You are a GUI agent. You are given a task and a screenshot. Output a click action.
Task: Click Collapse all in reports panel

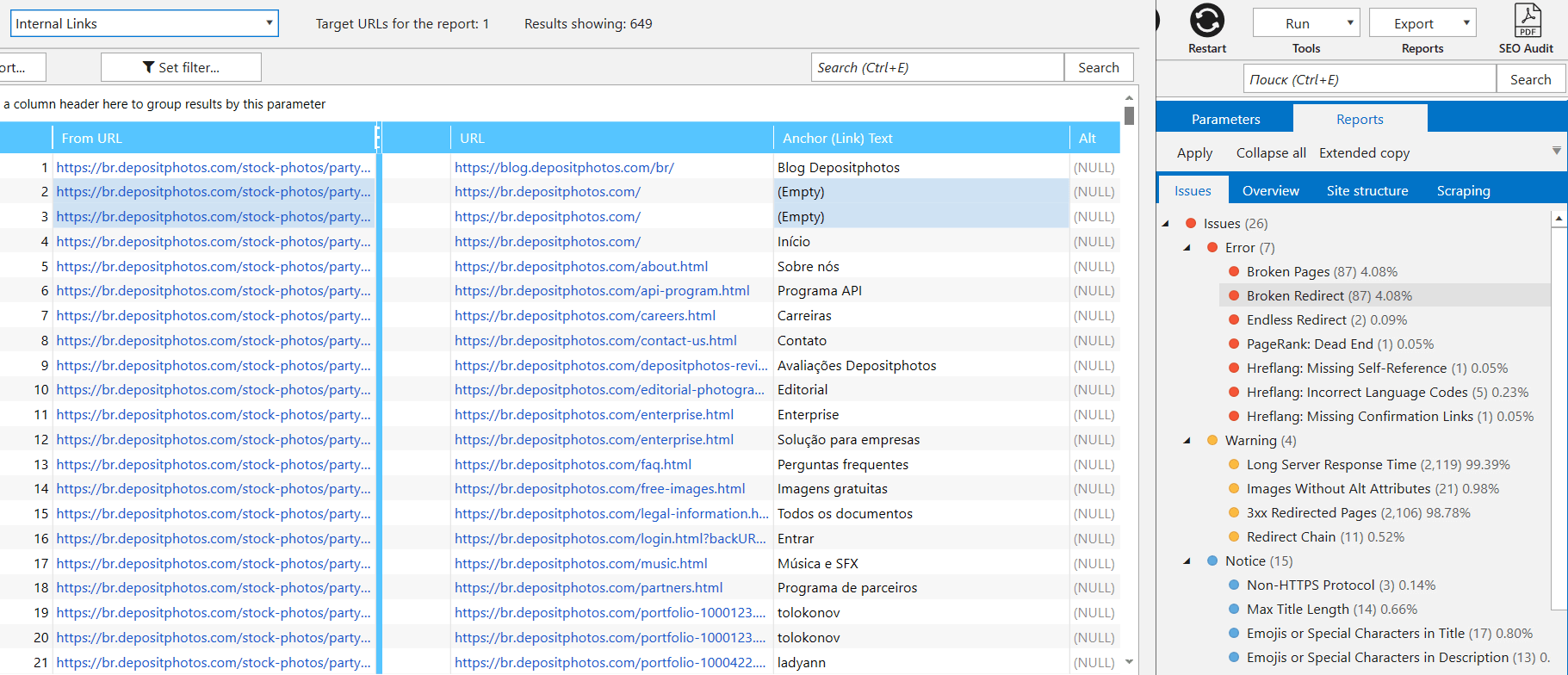[1271, 152]
